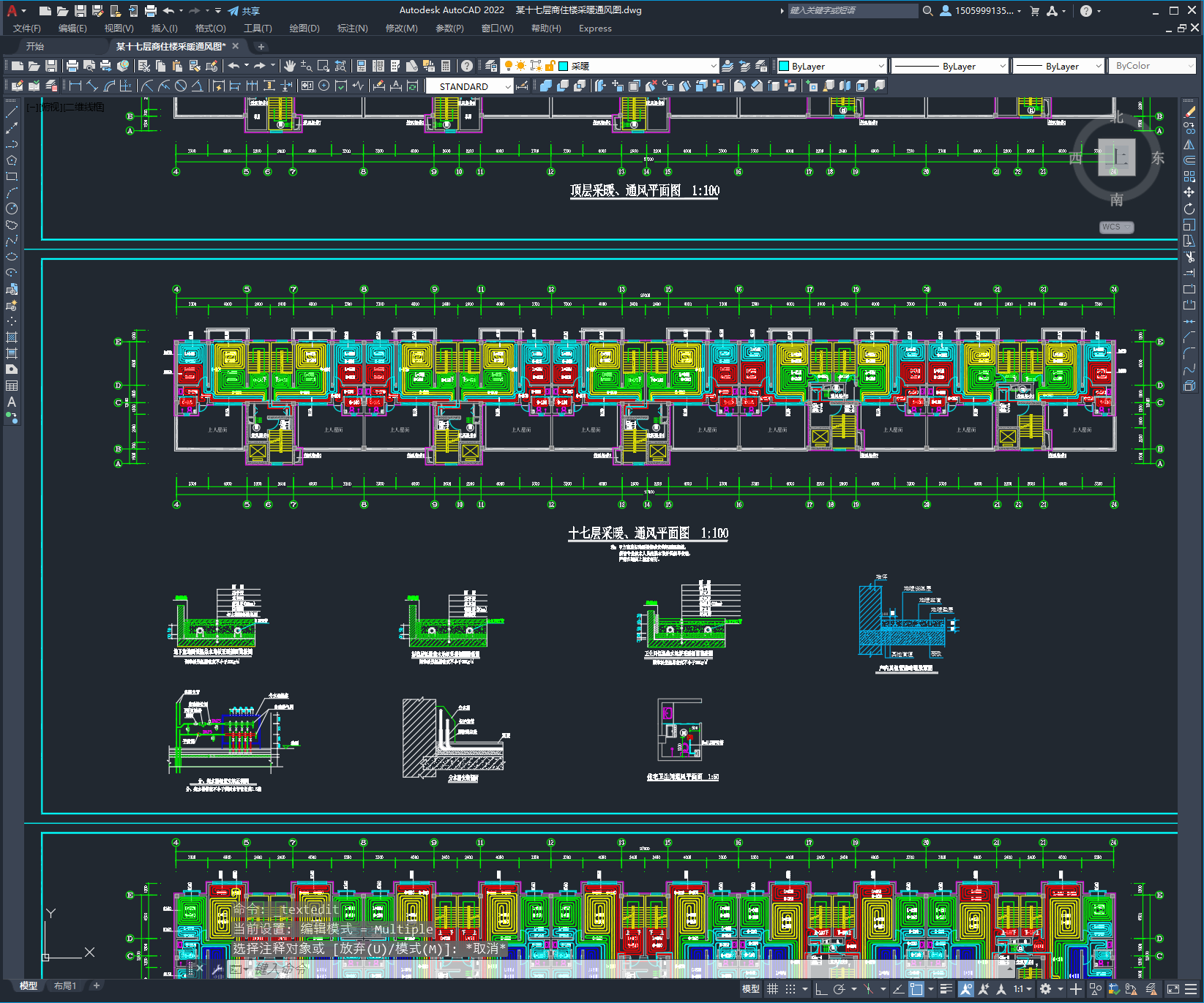Click the 东 direction on the ViewCube compass
Screen dimensions: 1204x1003
(x=1157, y=158)
